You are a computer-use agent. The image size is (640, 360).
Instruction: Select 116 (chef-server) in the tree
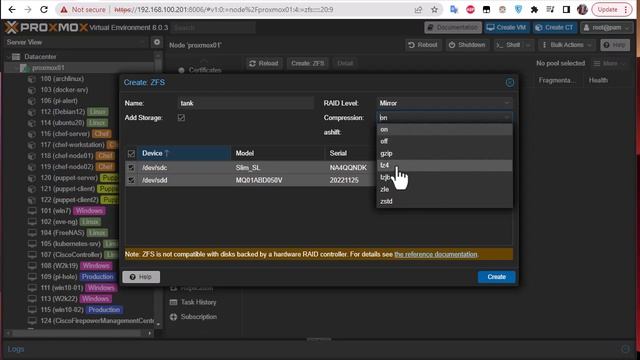tap(64, 134)
